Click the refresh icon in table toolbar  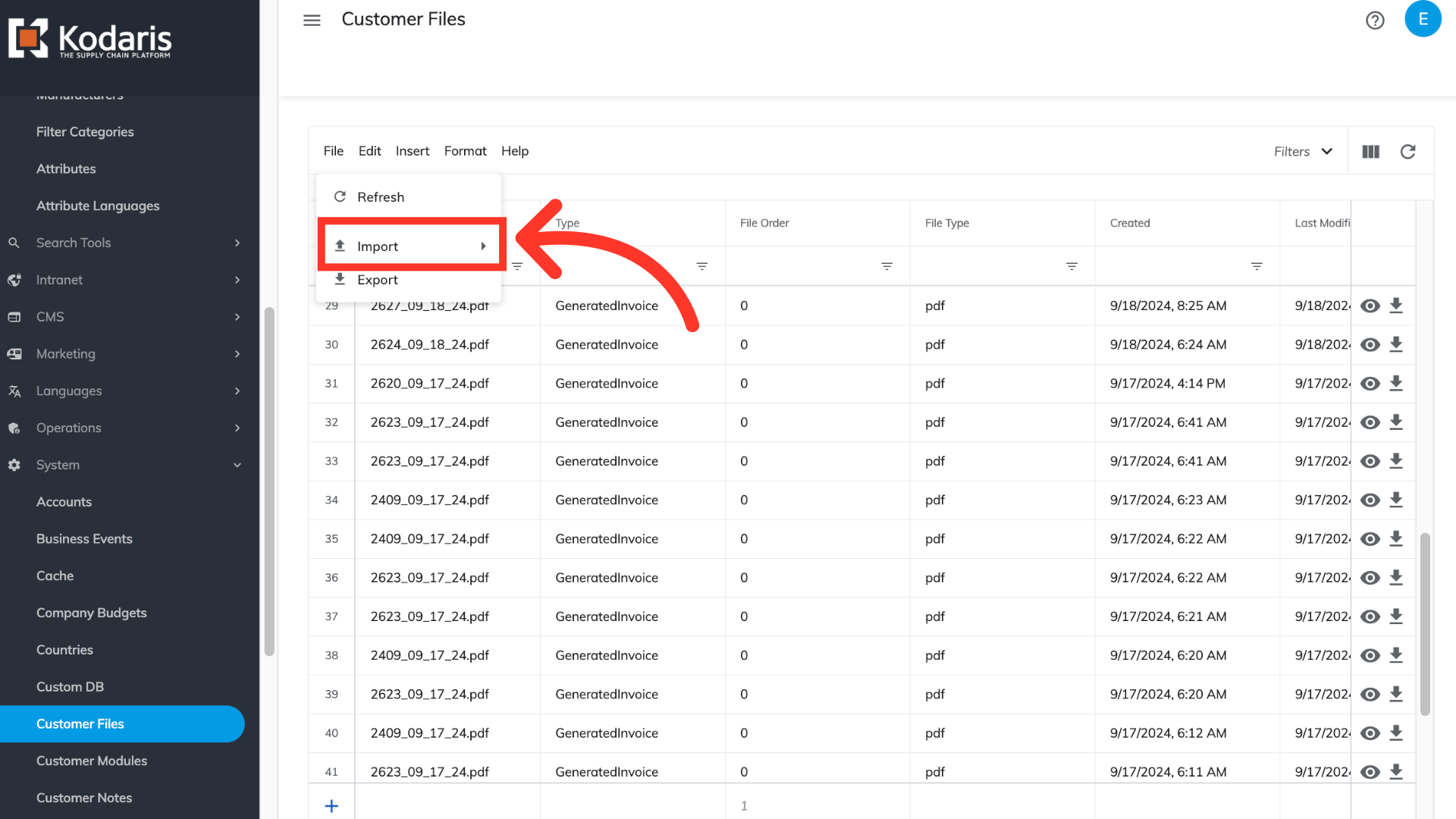pyautogui.click(x=1407, y=152)
